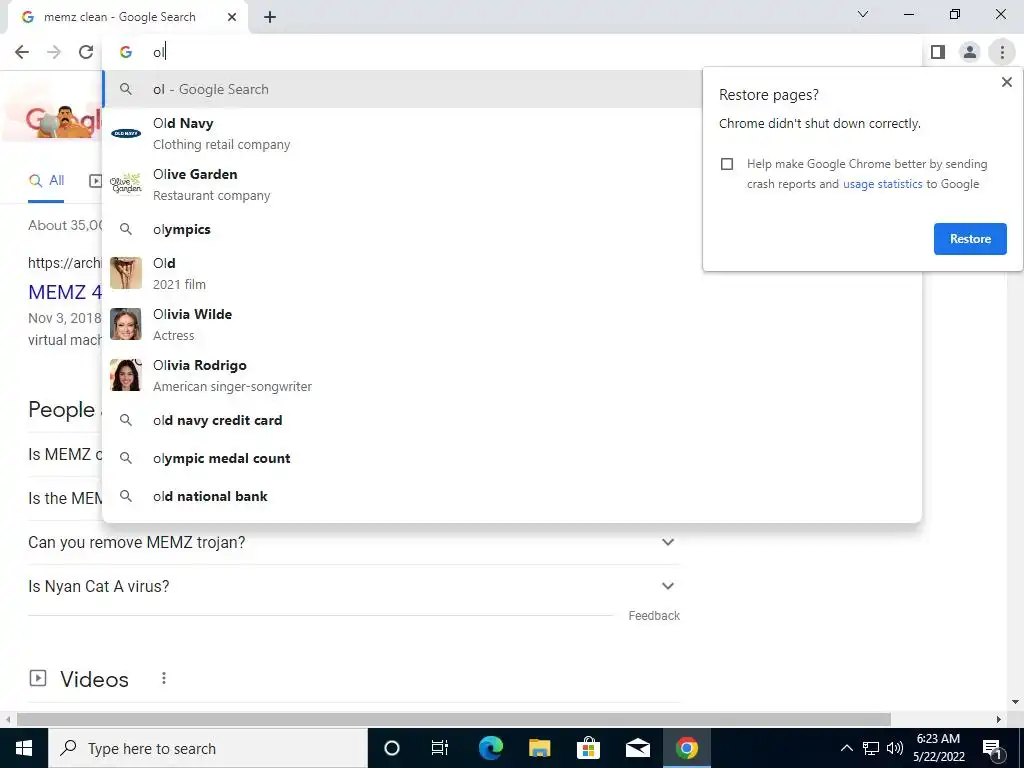This screenshot has height=768, width=1024.
Task: Expand 'Is Nyan Cat A virus?' question
Action: click(x=354, y=586)
